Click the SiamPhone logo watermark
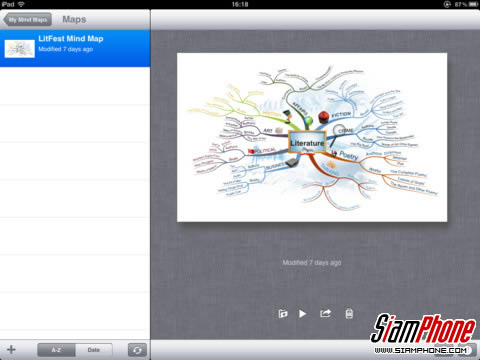This screenshot has width=480, height=360. tap(423, 329)
